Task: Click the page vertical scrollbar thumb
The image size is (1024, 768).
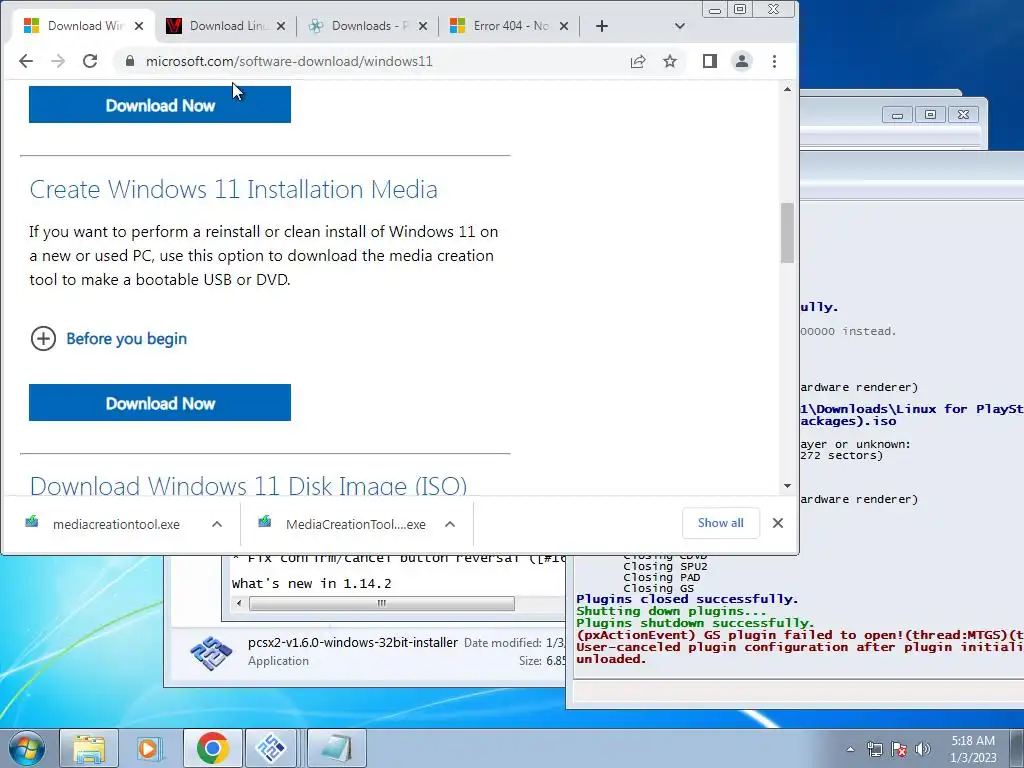Action: pyautogui.click(x=788, y=232)
